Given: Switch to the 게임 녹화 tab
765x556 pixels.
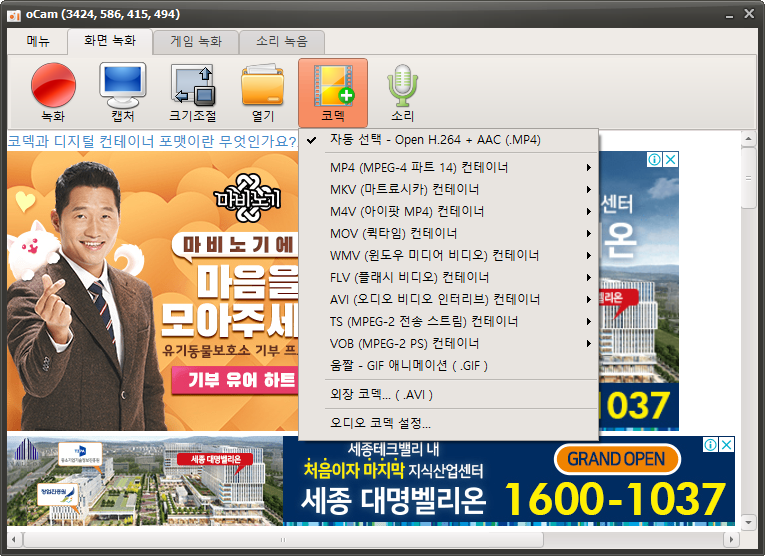Looking at the screenshot, I should click(x=196, y=41).
